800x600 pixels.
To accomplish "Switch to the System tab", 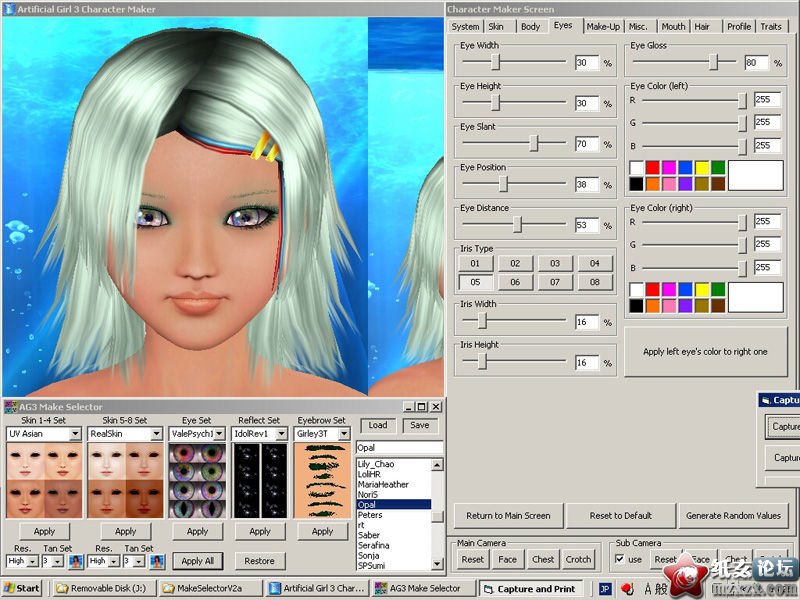I will (465, 27).
